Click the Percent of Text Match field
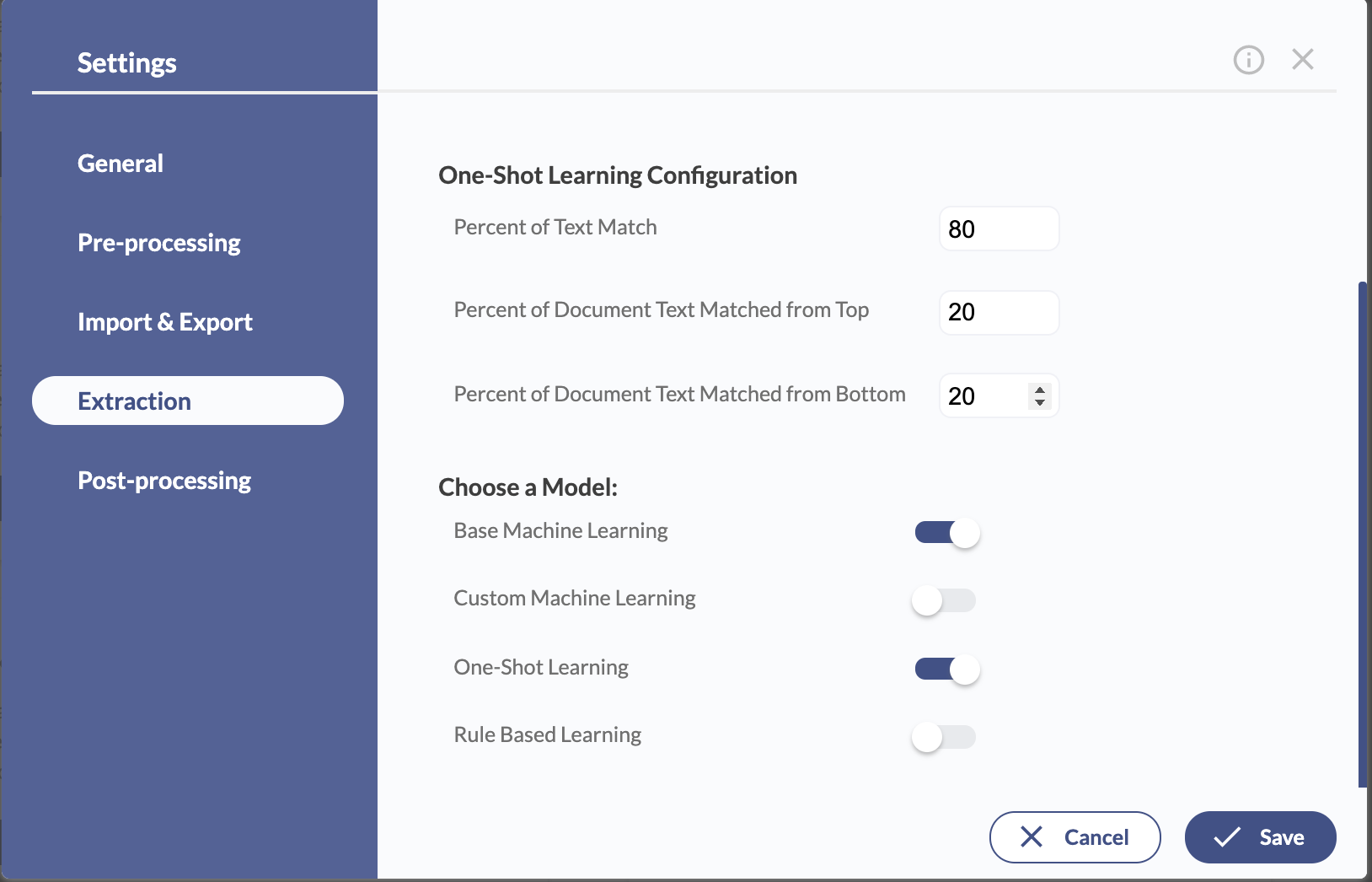The image size is (1372, 882). click(x=999, y=229)
